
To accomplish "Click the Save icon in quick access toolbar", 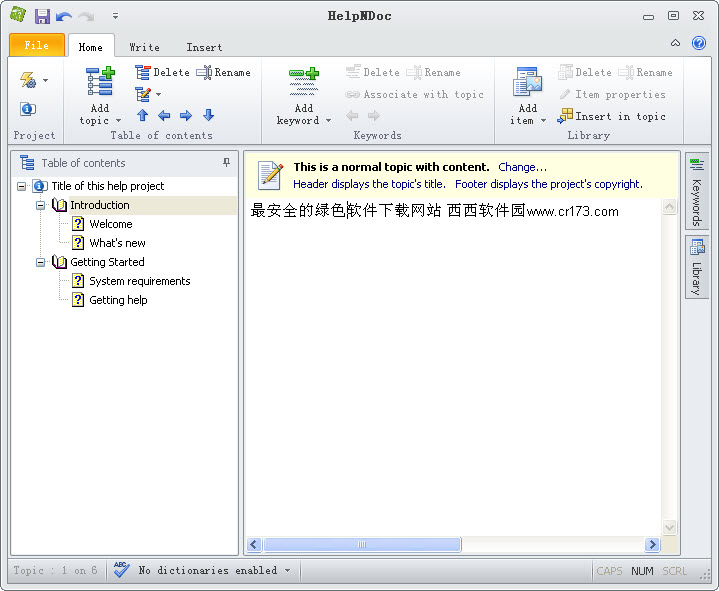I will click(42, 17).
